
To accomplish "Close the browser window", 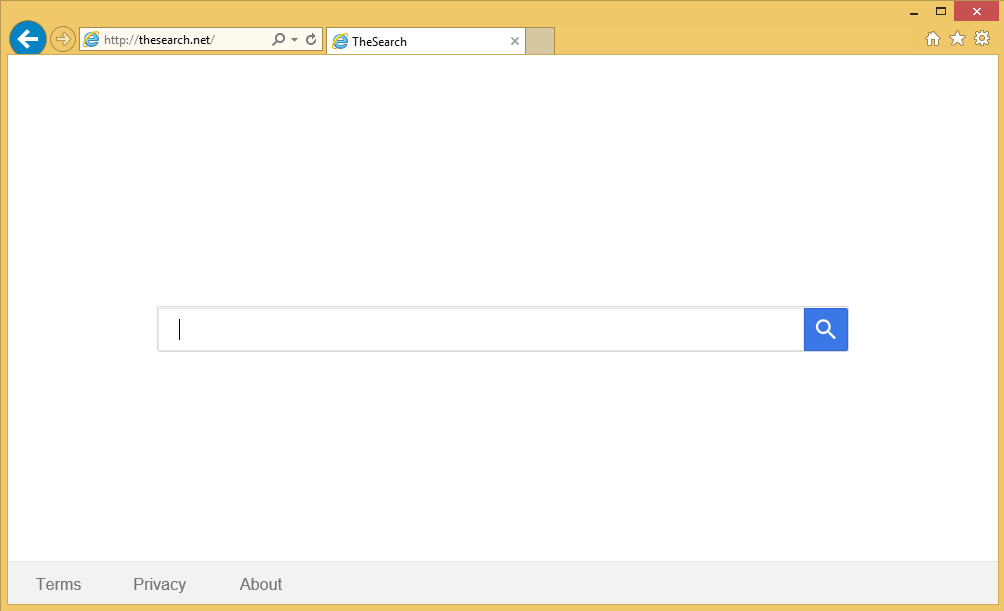I will click(x=976, y=12).
